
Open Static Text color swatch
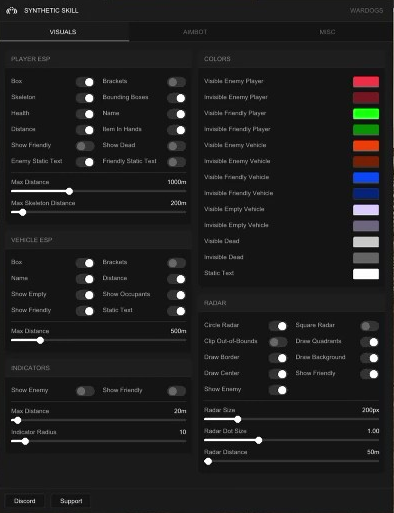click(366, 274)
